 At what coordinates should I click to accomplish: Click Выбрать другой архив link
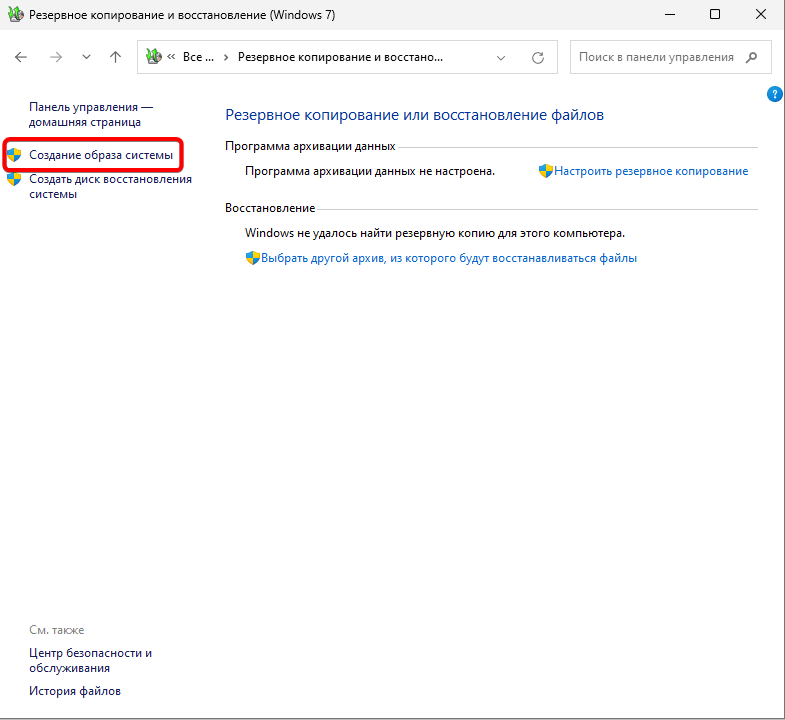tap(449, 258)
